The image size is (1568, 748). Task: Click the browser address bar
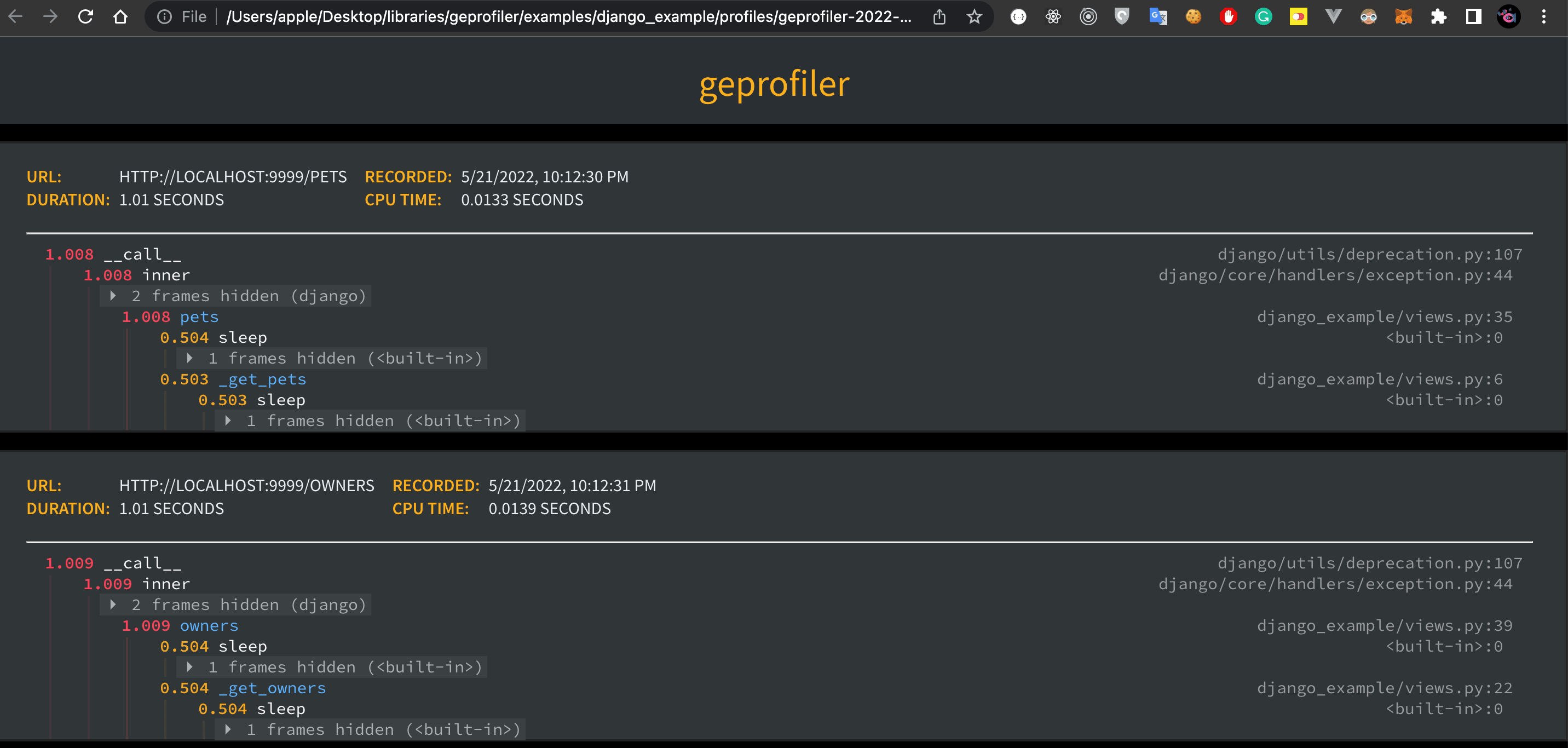click(548, 16)
